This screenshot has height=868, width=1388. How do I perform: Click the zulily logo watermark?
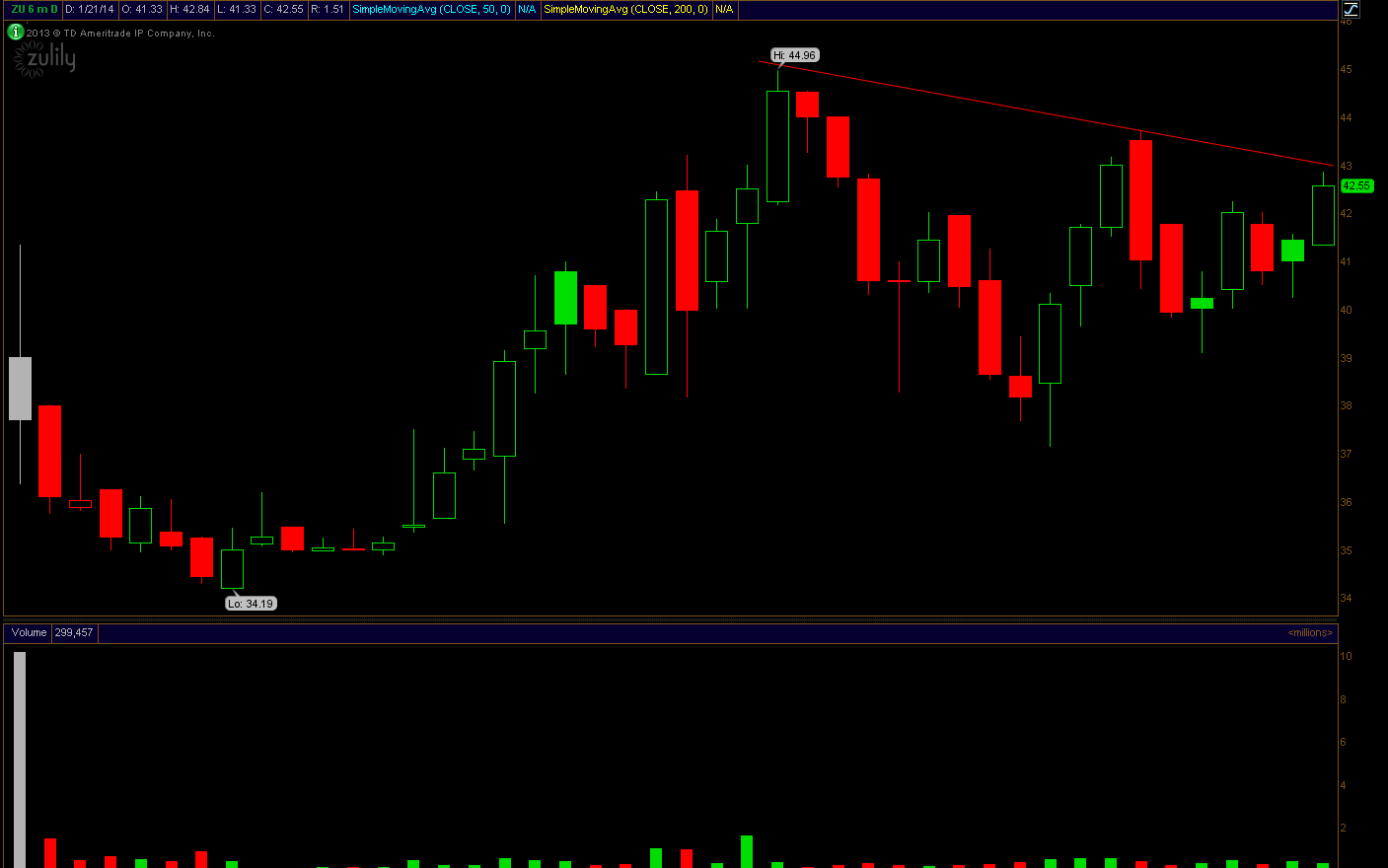[44, 60]
